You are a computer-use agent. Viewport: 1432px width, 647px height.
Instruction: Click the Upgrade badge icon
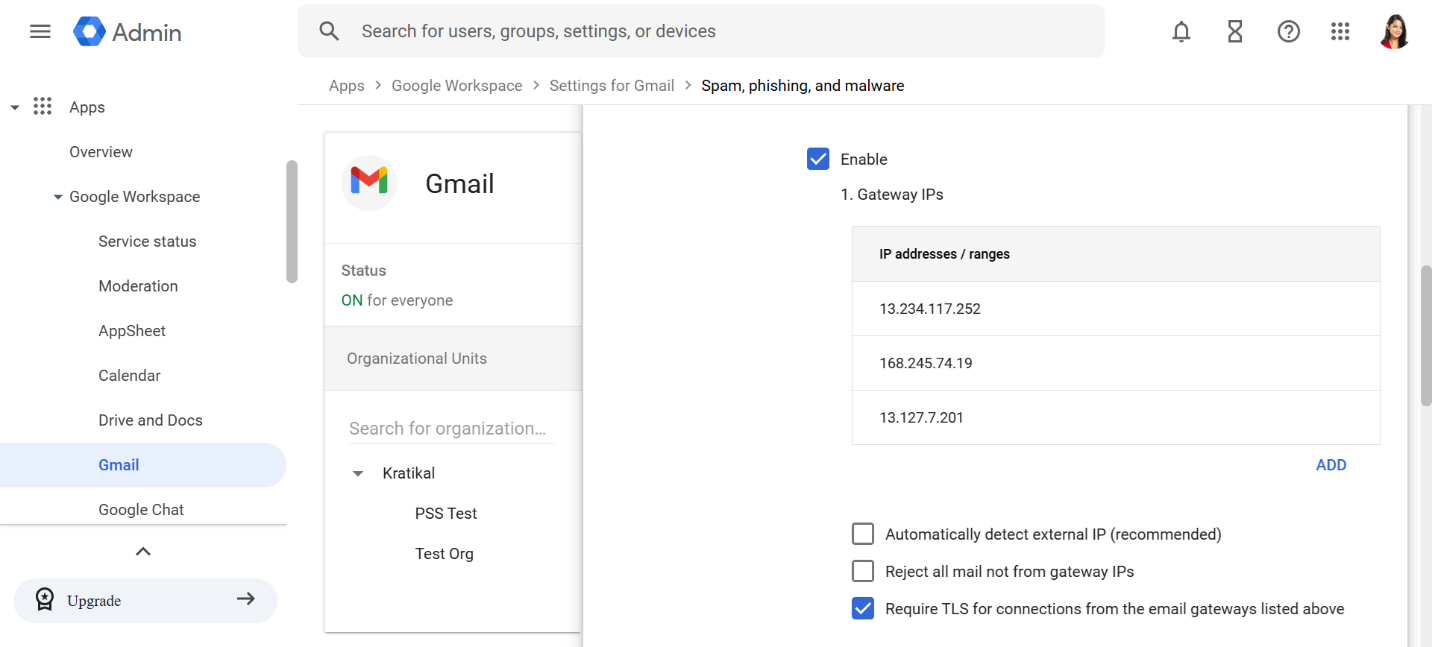point(45,600)
